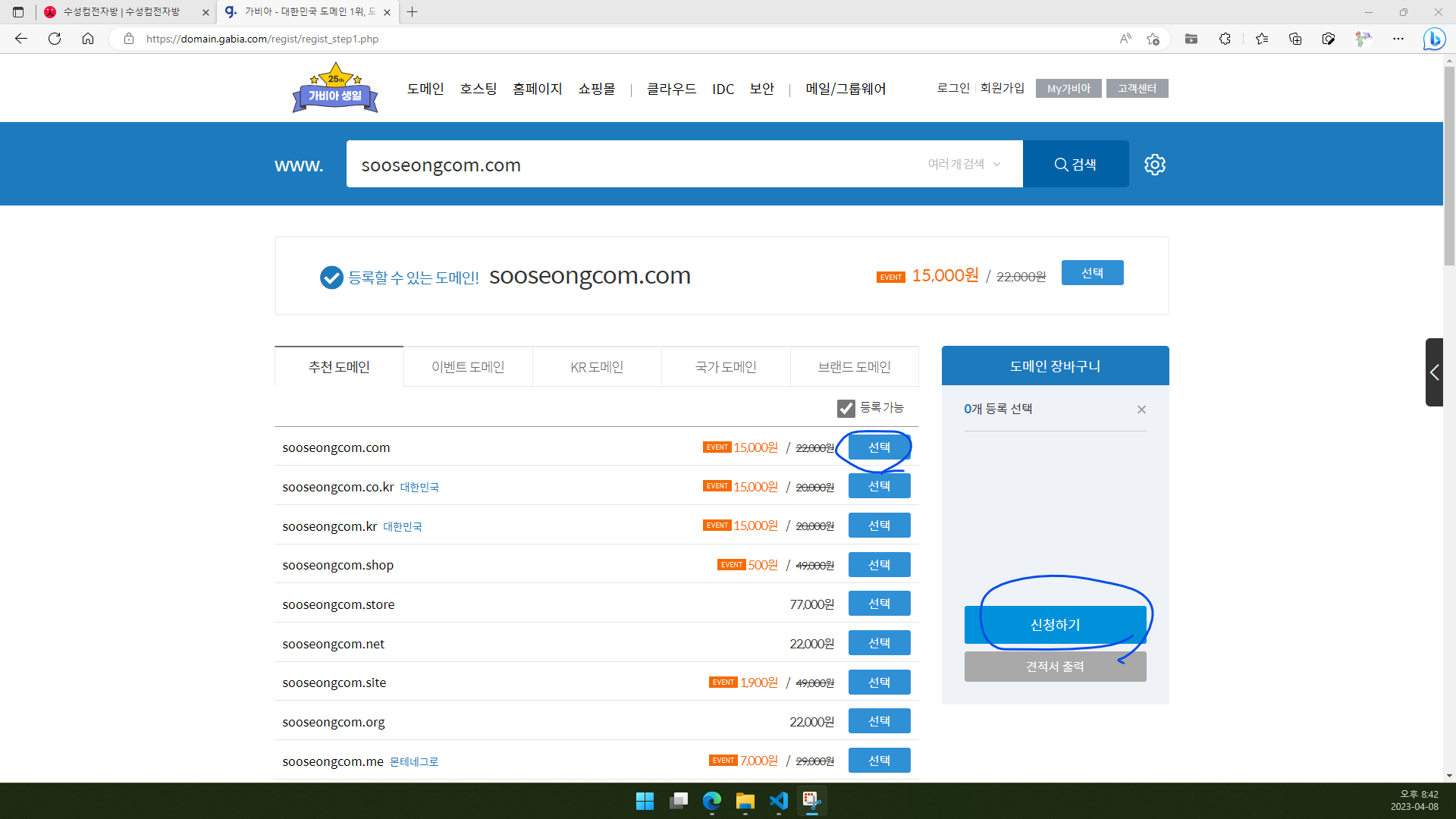Switch to the KR 도메인 tab

pos(597,367)
